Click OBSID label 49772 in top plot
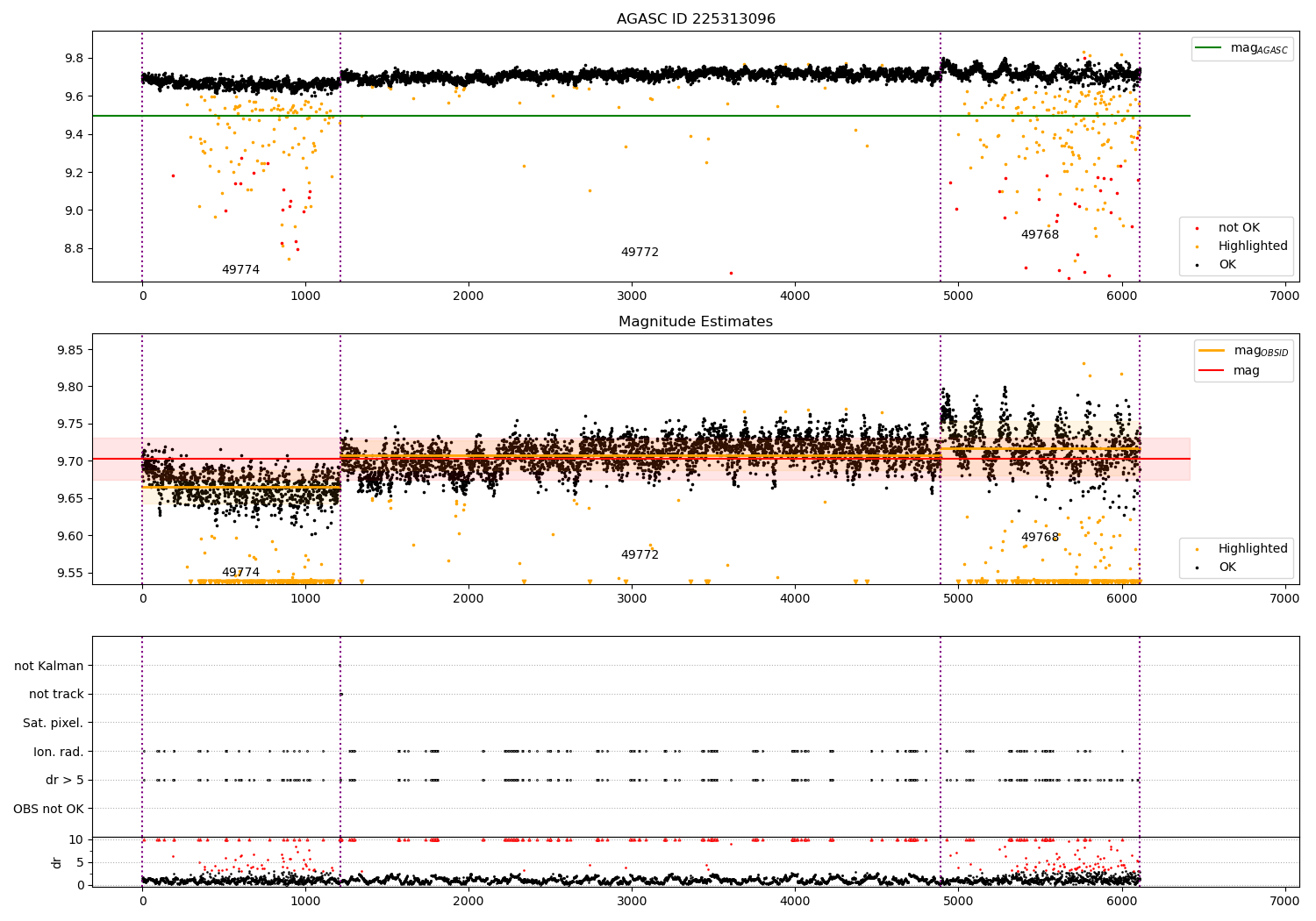The width and height of the screenshot is (1316, 921). coord(640,253)
